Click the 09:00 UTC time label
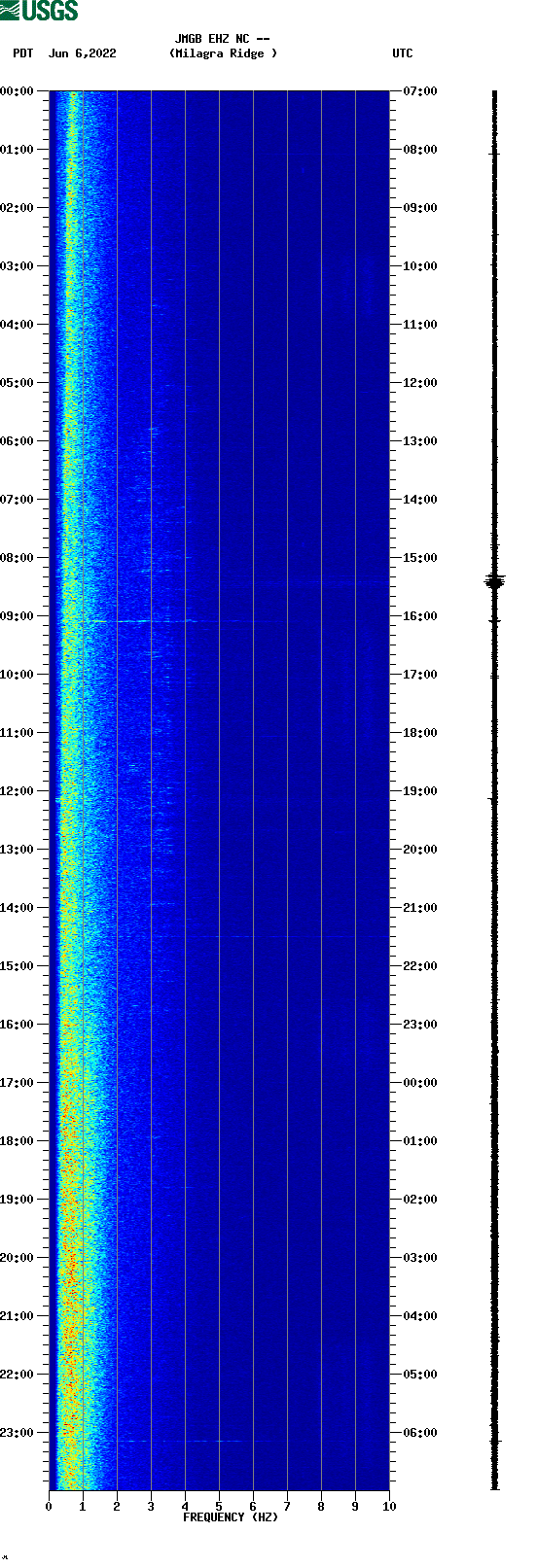This screenshot has height=1568, width=537. 420,208
